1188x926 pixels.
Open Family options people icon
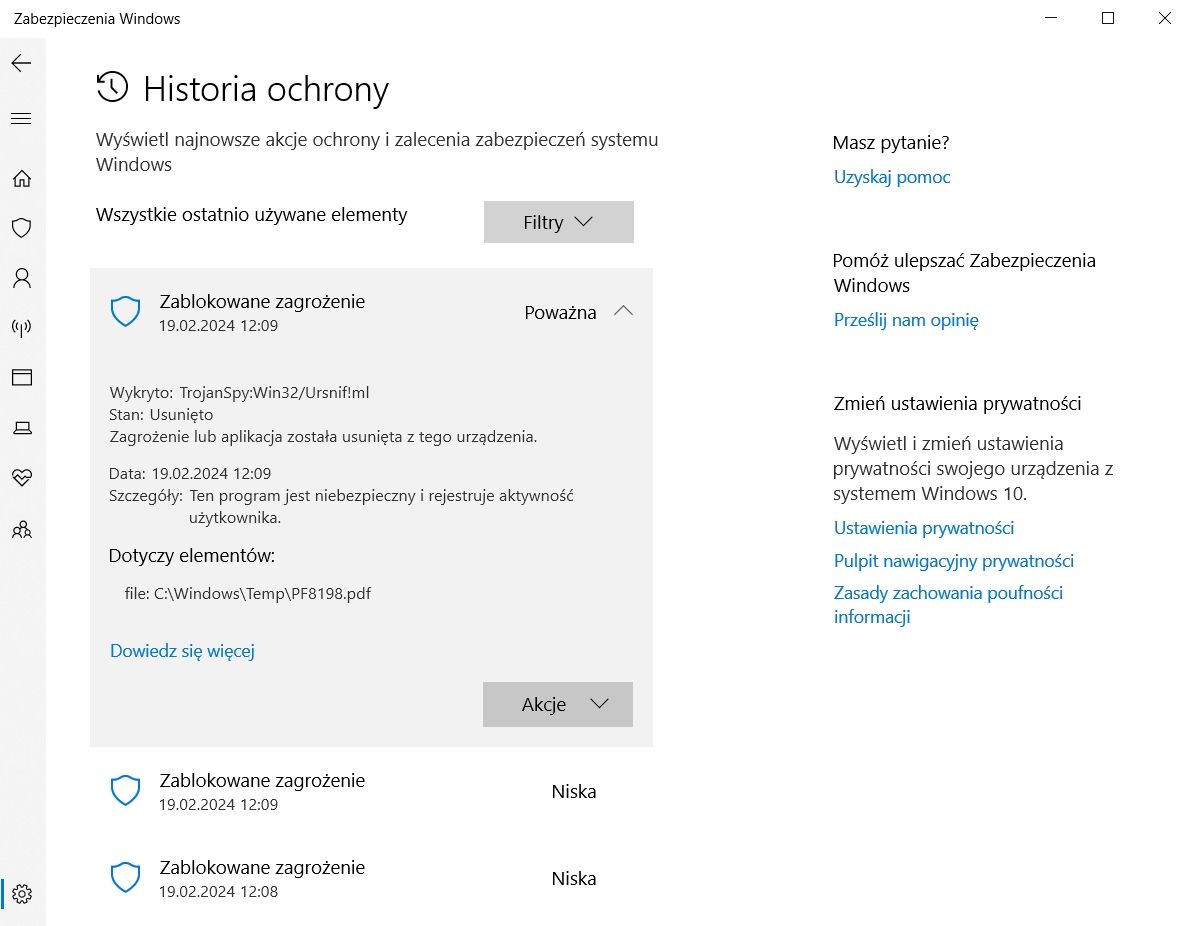coord(22,529)
